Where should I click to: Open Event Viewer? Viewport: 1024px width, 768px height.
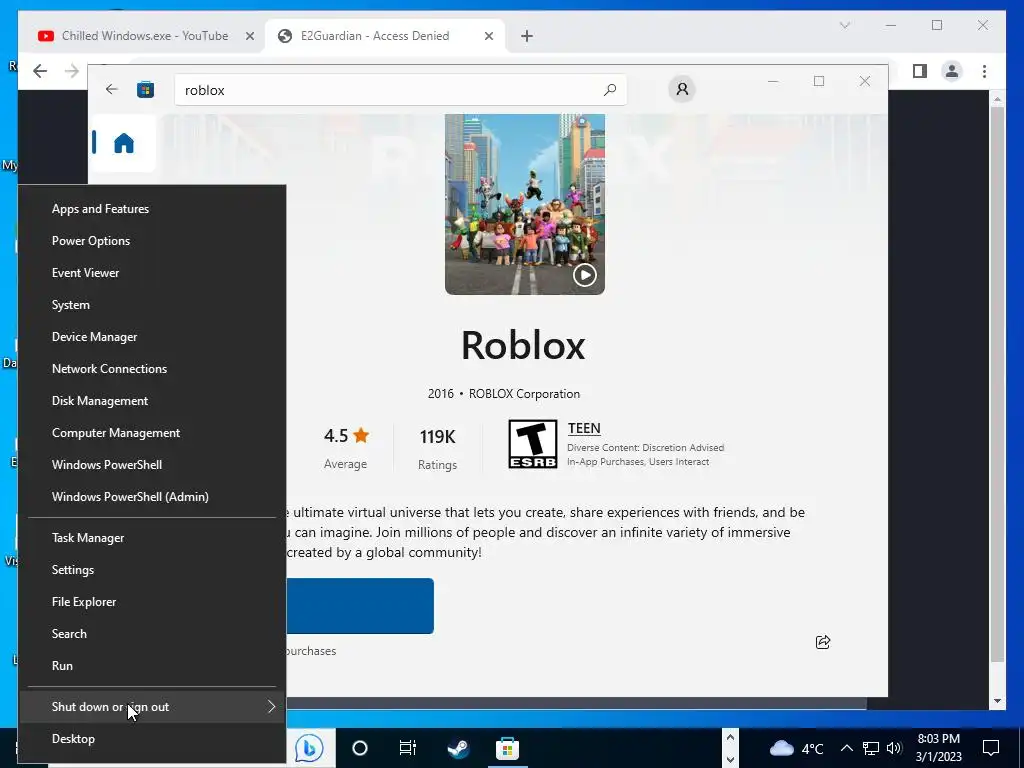152,273
